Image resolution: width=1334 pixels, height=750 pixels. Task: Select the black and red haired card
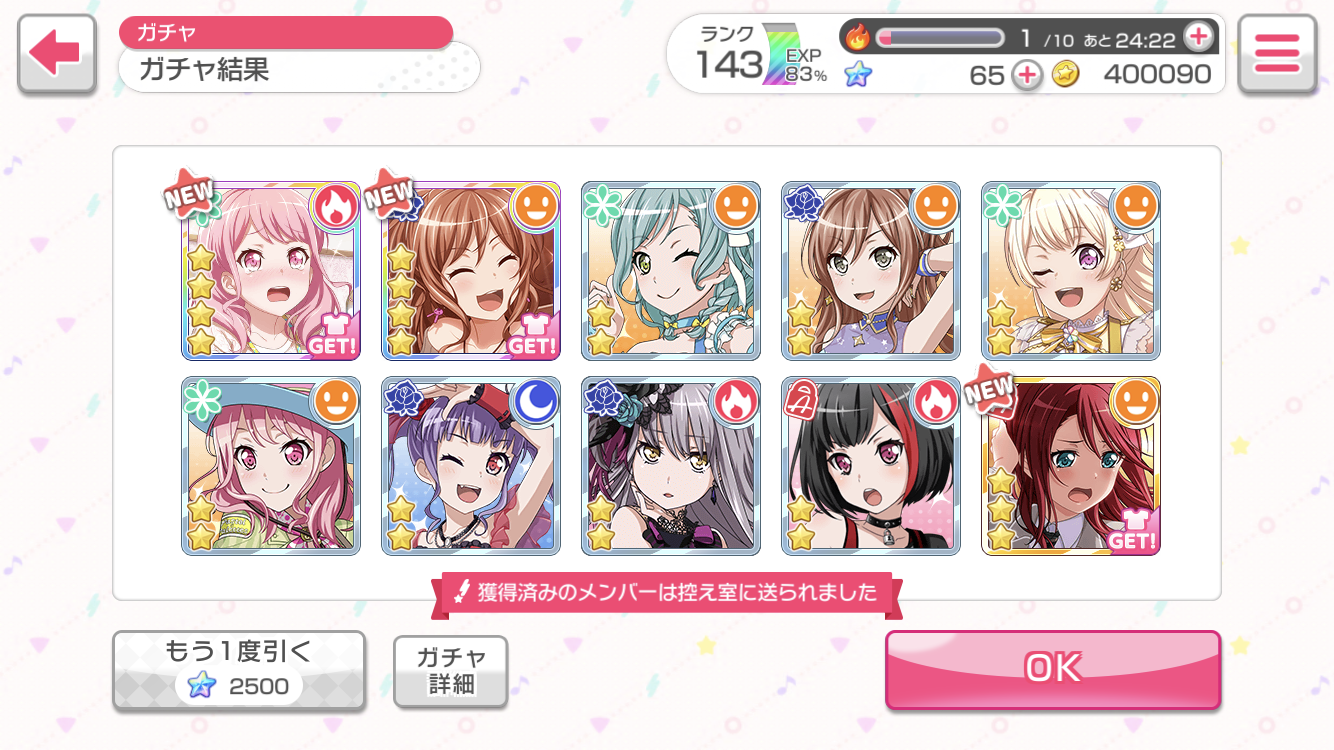click(871, 466)
